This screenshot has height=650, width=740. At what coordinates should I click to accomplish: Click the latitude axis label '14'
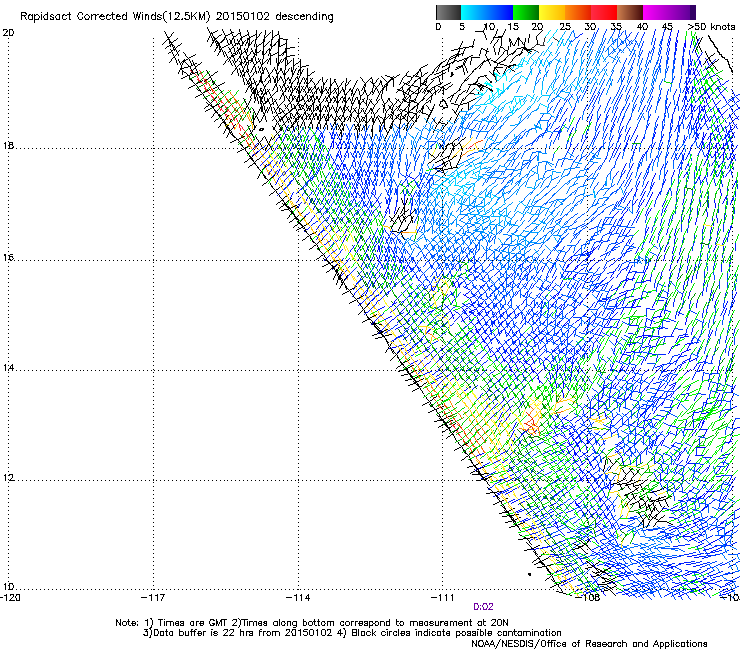(8, 368)
